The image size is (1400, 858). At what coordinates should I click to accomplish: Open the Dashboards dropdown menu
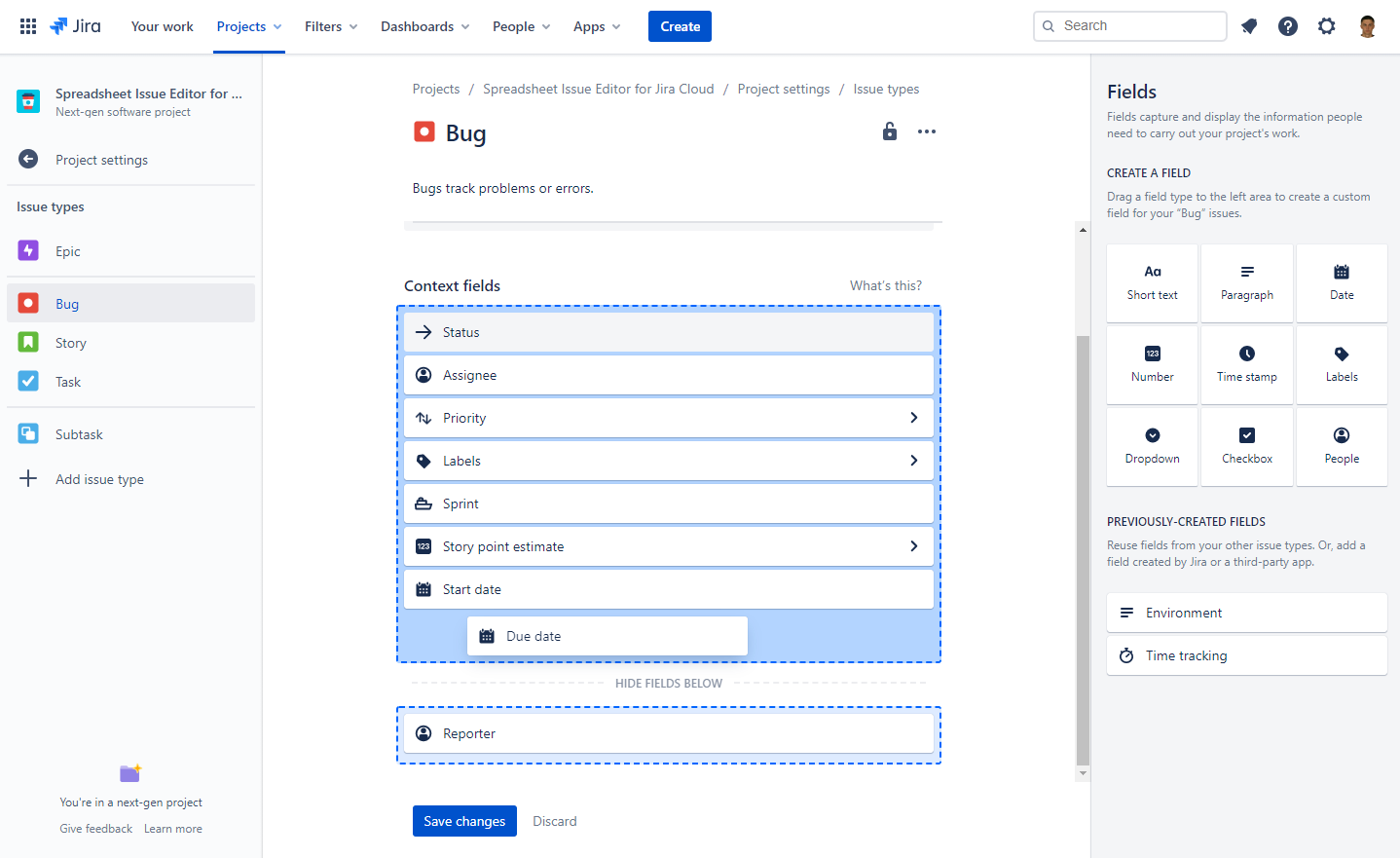pos(425,26)
